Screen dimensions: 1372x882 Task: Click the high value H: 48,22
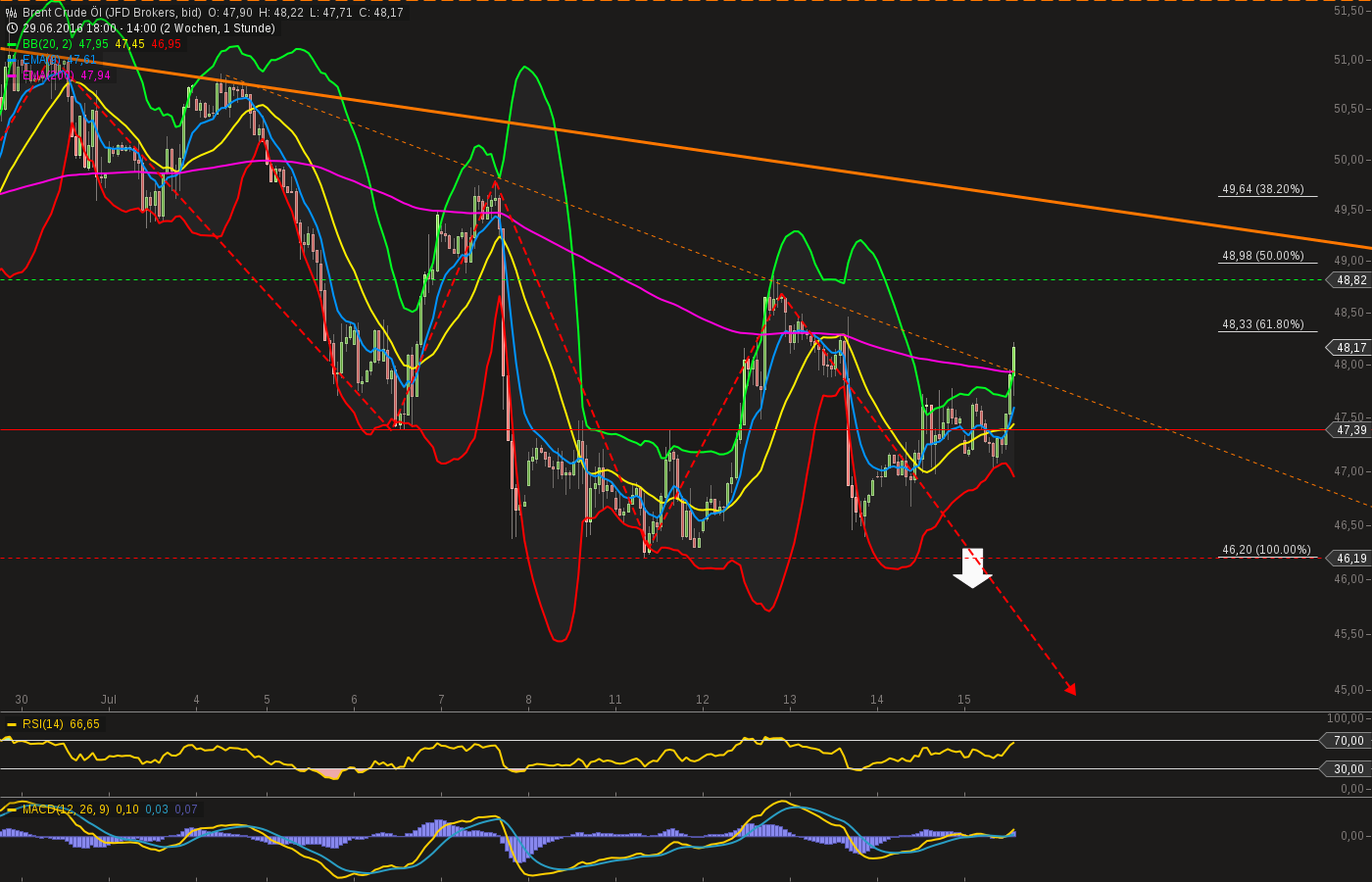(279, 13)
